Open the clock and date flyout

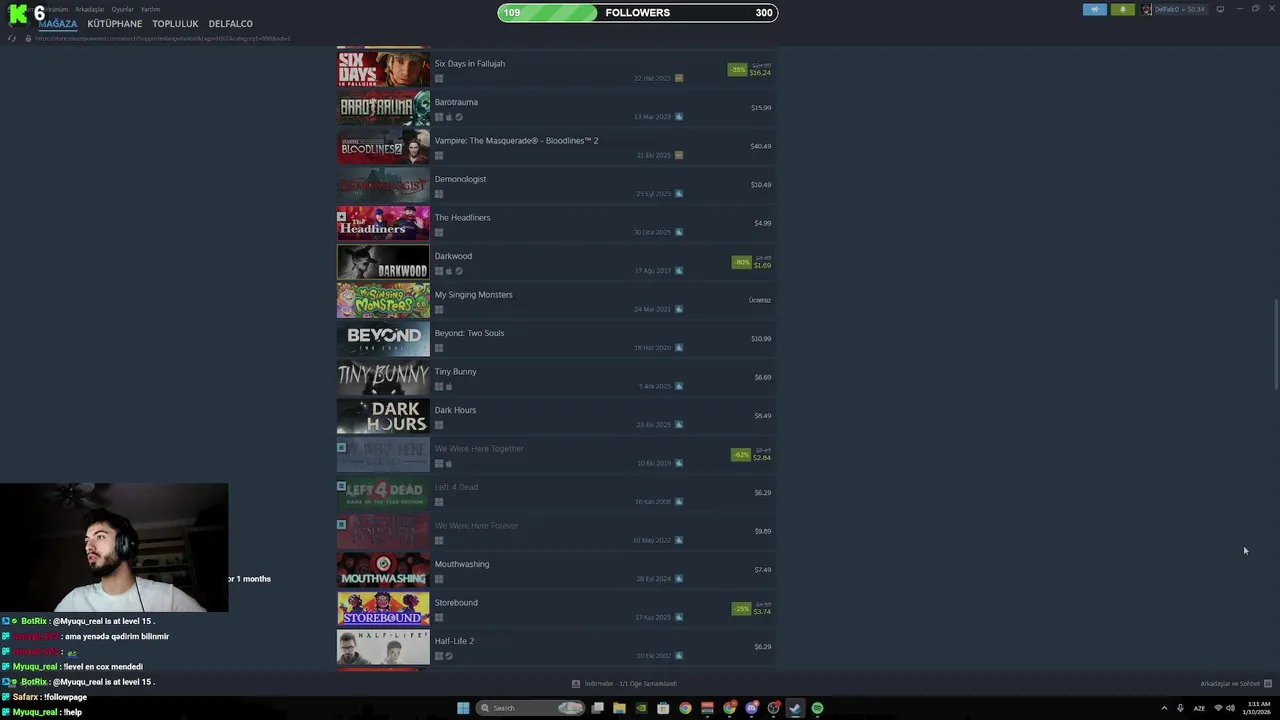click(1259, 708)
